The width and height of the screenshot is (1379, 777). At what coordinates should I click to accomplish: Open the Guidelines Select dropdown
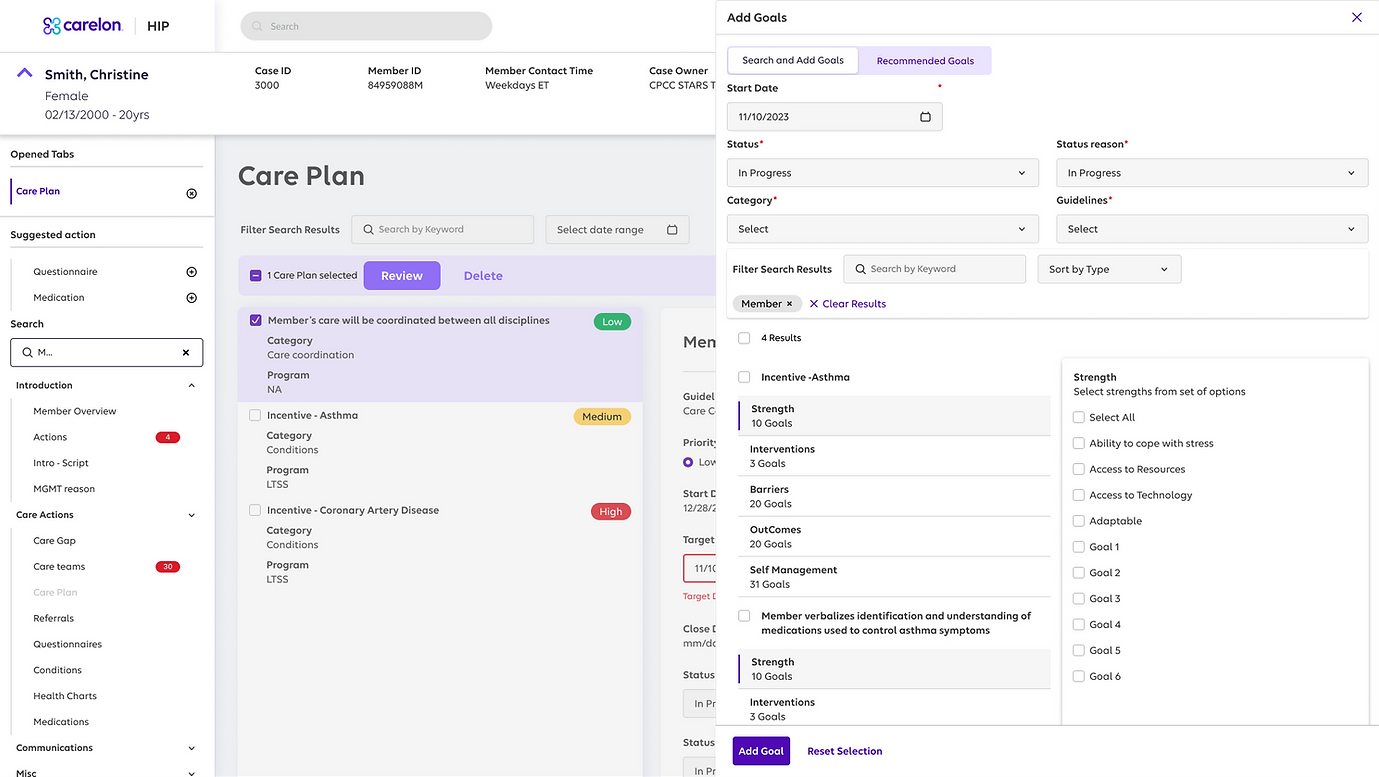(1211, 228)
